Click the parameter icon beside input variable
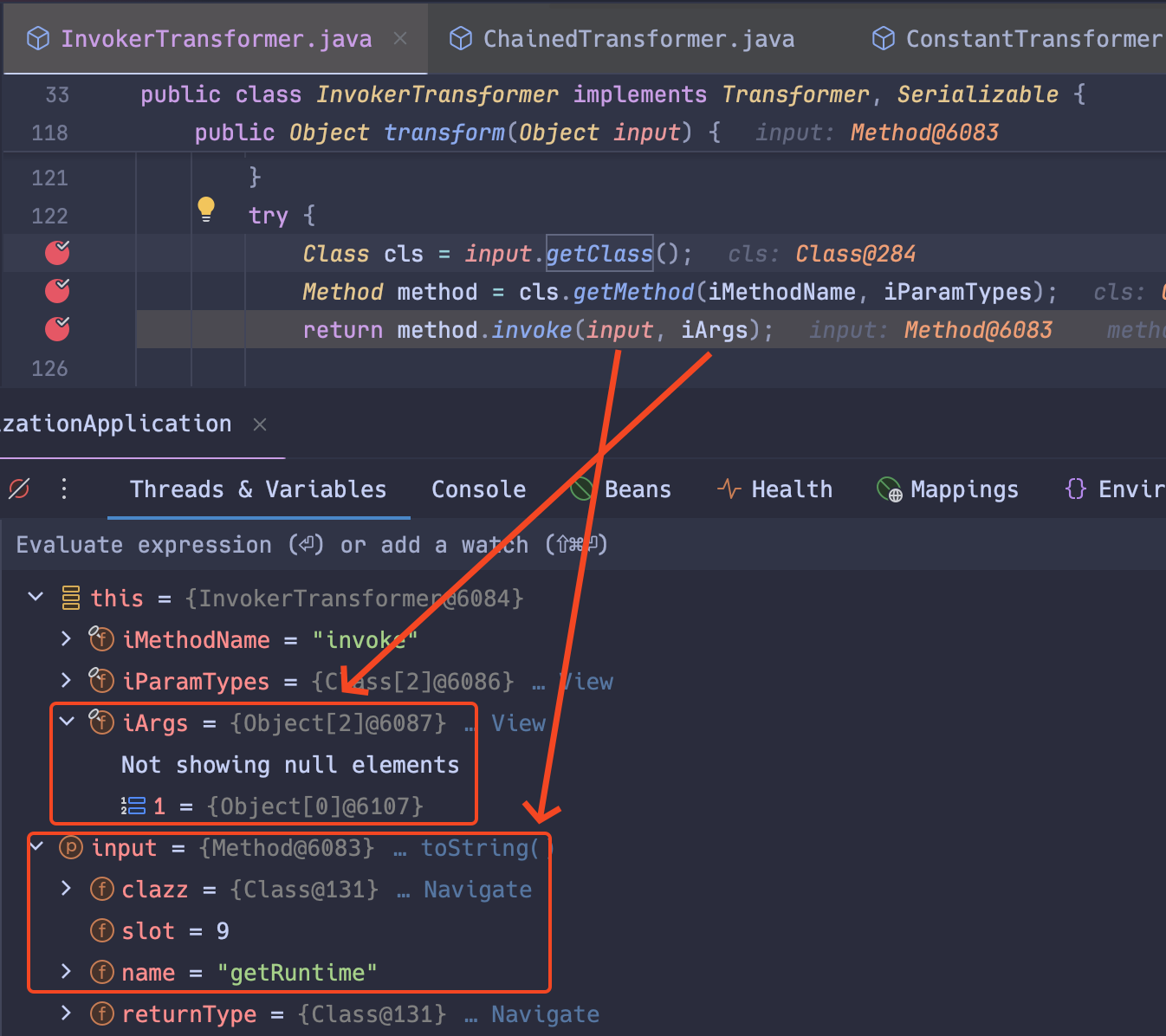 (x=70, y=848)
